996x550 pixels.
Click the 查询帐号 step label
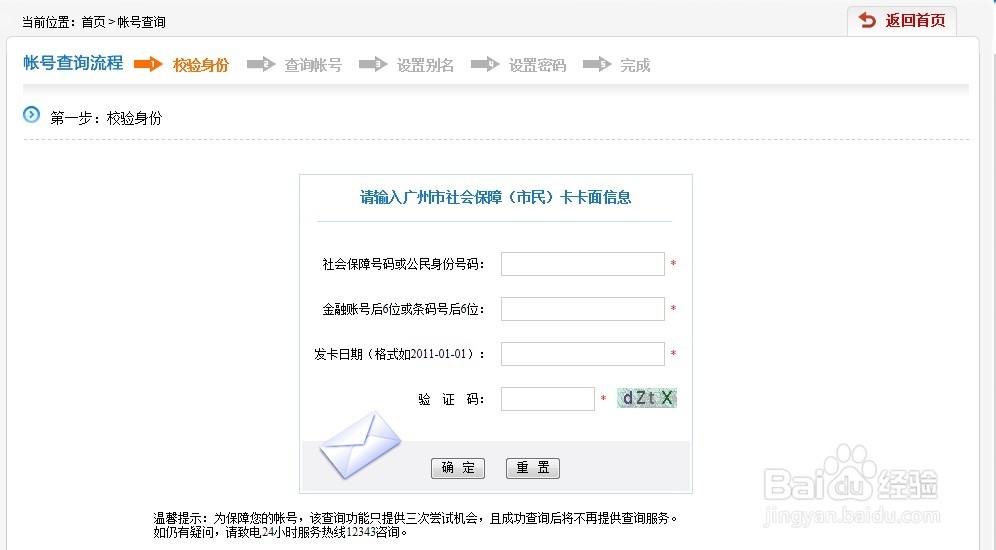coord(313,65)
